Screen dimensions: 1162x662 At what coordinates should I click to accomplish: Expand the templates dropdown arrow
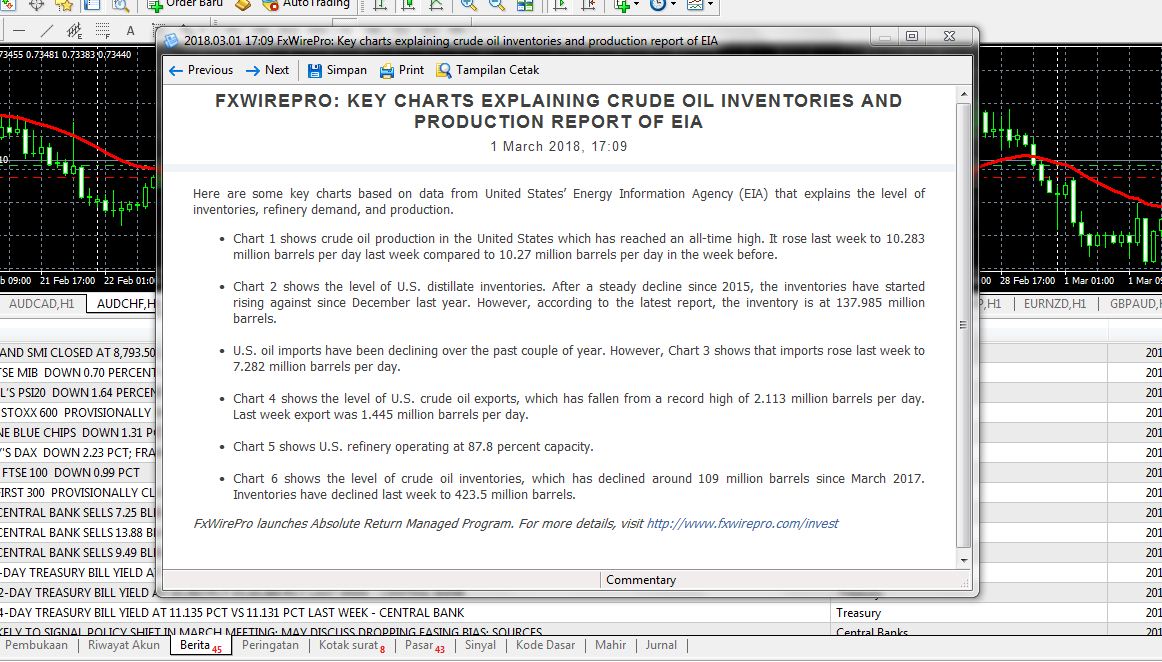710,4
